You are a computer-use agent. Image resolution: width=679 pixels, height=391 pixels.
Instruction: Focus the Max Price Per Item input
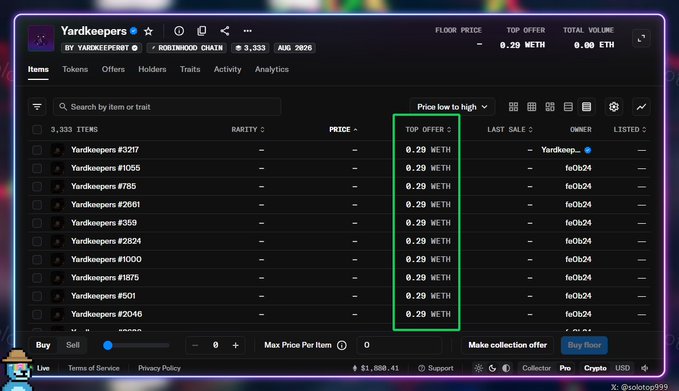click(399, 345)
